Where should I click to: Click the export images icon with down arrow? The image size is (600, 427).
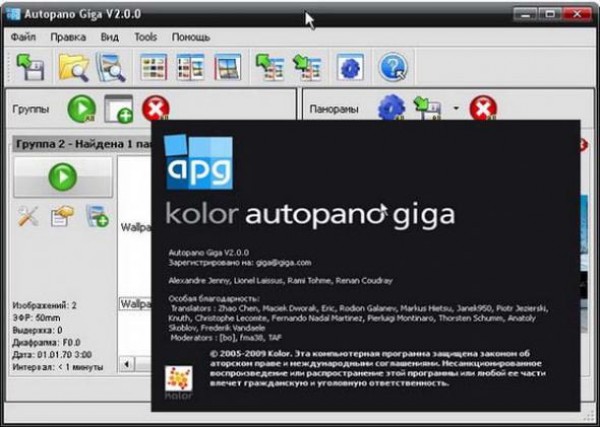point(307,67)
